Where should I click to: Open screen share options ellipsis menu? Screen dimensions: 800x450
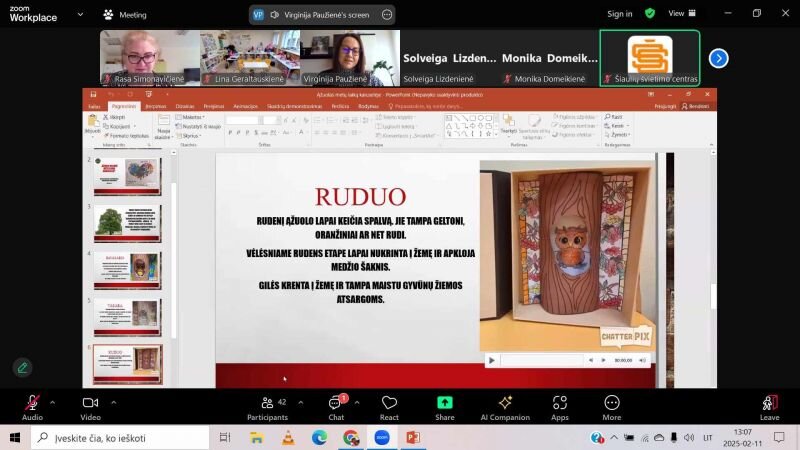[x=387, y=15]
